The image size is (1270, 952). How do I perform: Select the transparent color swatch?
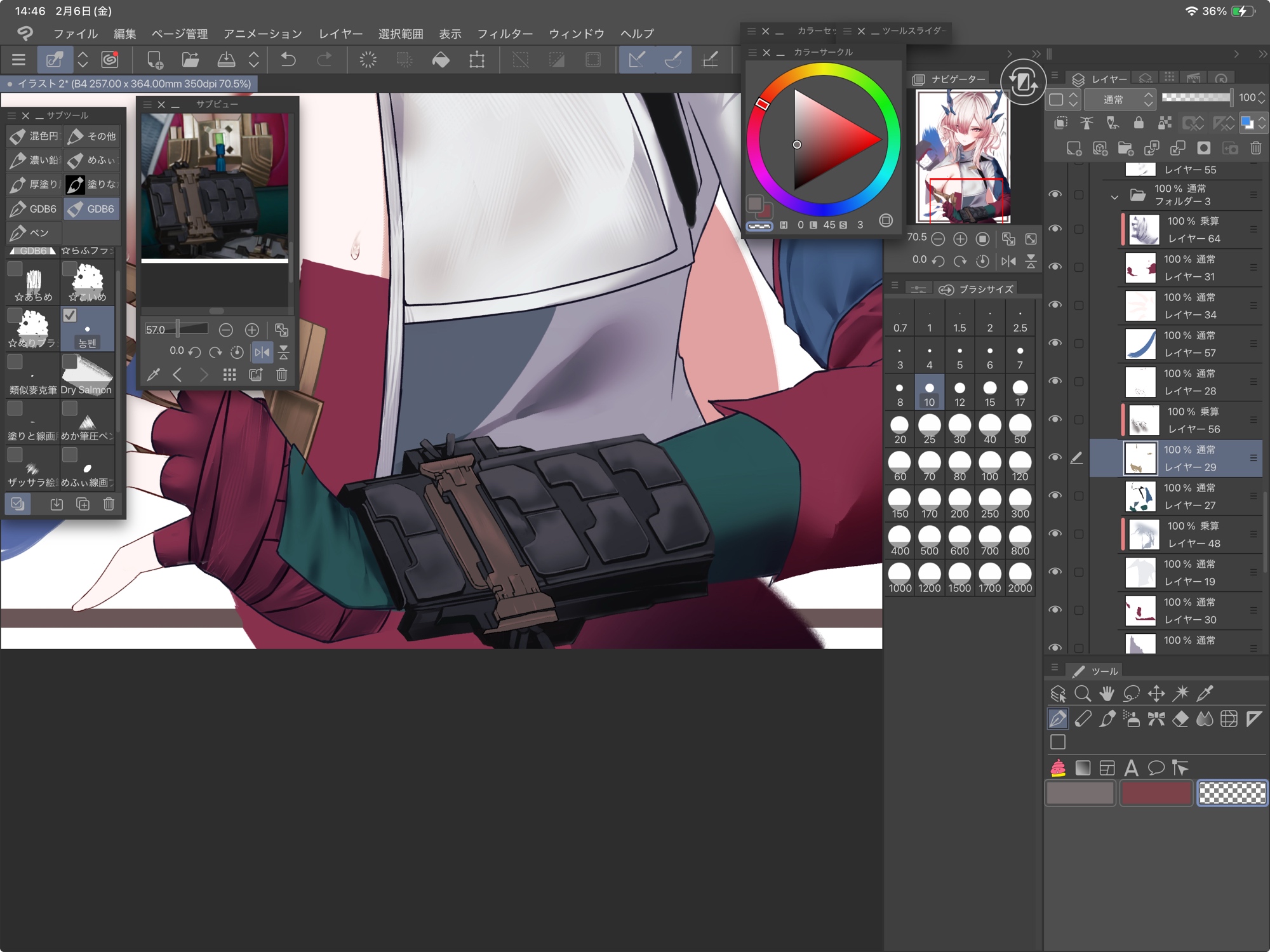pos(1231,793)
